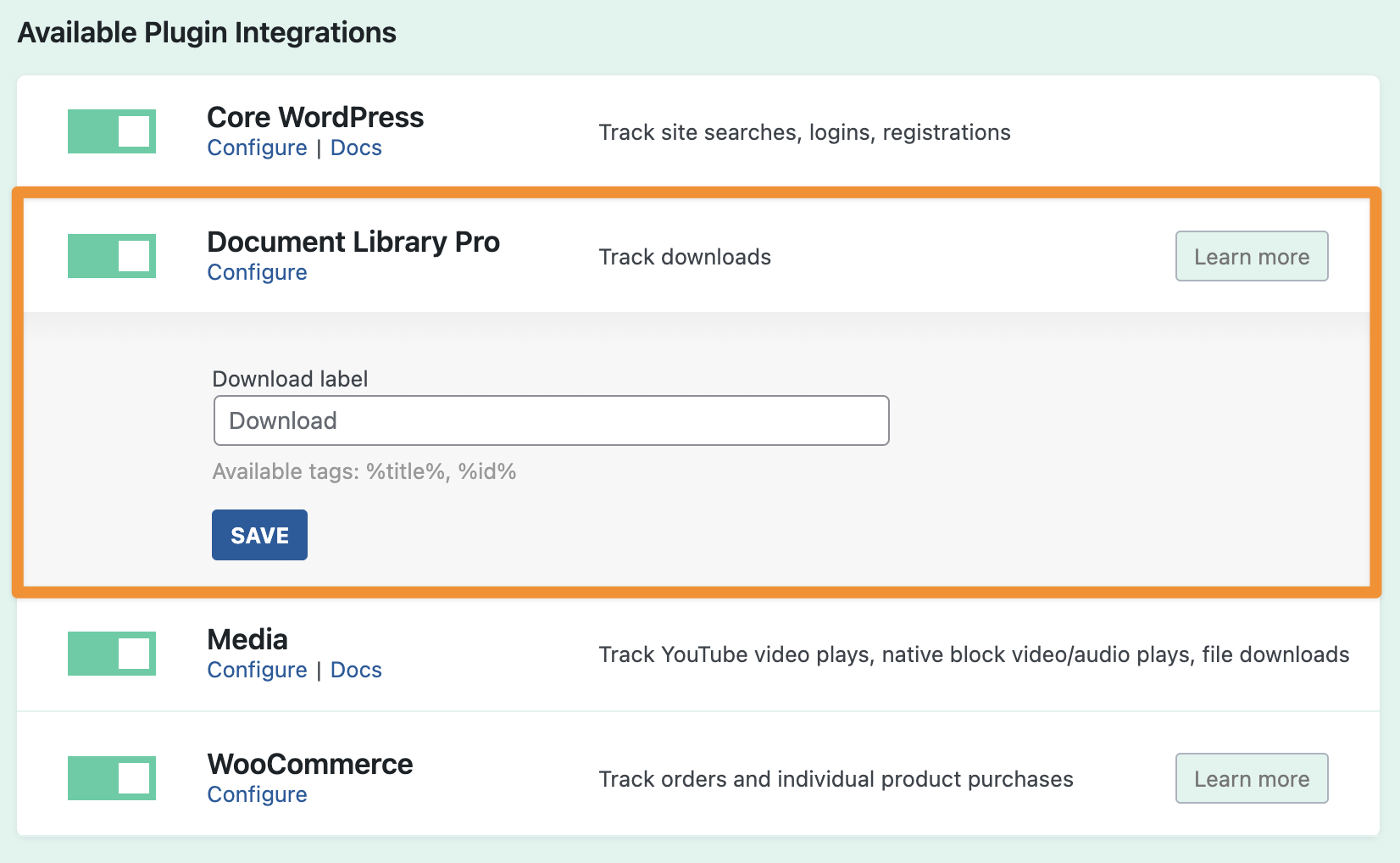Viewport: 1400px width, 863px height.
Task: Open the Docs link for Core WordPress
Action: point(356,148)
